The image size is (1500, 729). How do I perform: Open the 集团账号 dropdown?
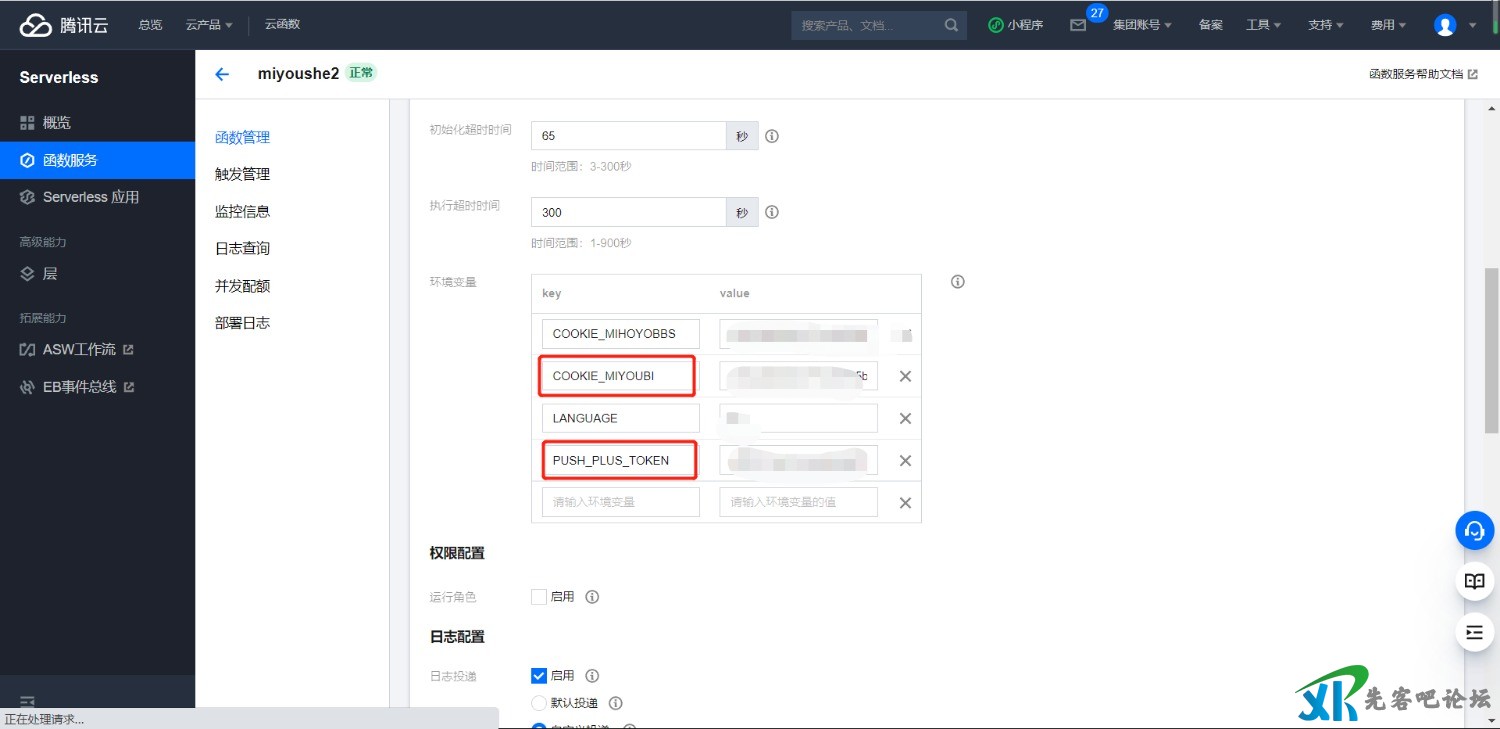point(1142,25)
